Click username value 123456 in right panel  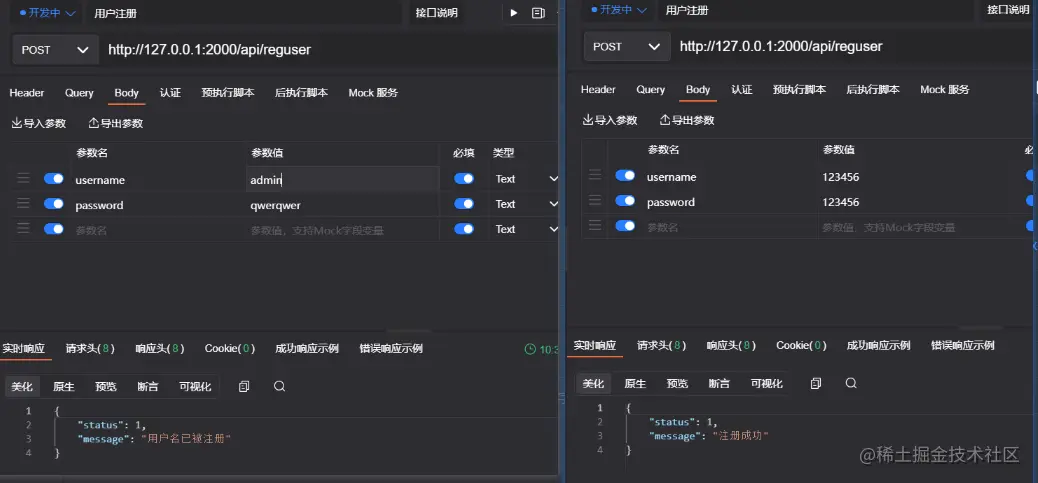(841, 177)
